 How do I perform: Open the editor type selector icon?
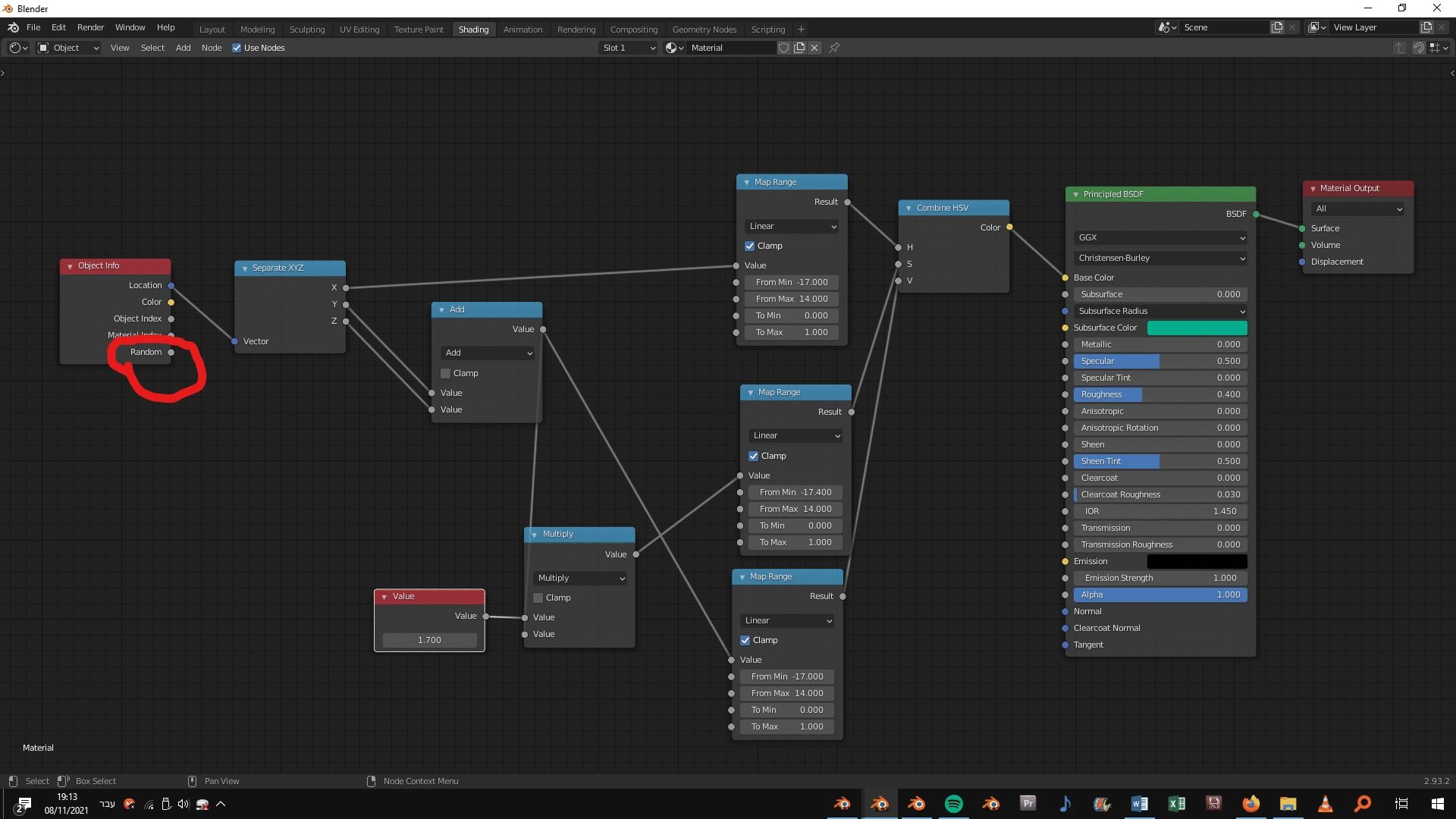pos(18,48)
